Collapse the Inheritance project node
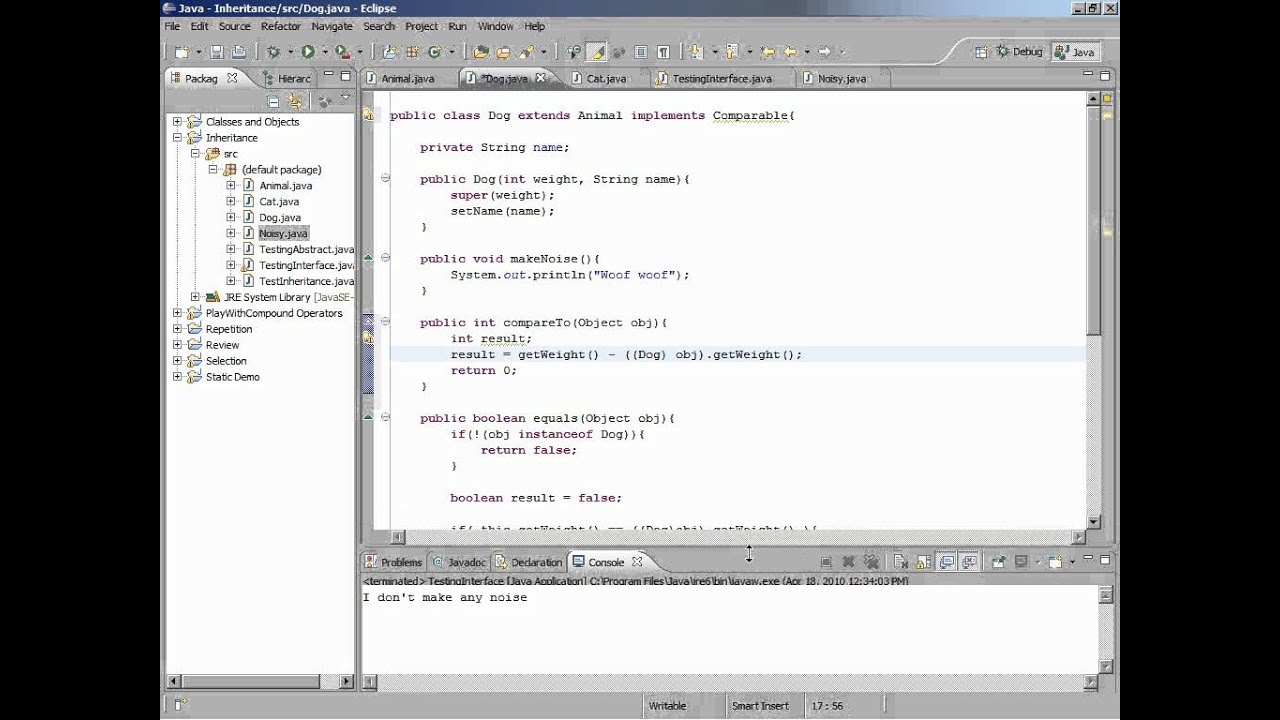The height and width of the screenshot is (720, 1280). 177,137
